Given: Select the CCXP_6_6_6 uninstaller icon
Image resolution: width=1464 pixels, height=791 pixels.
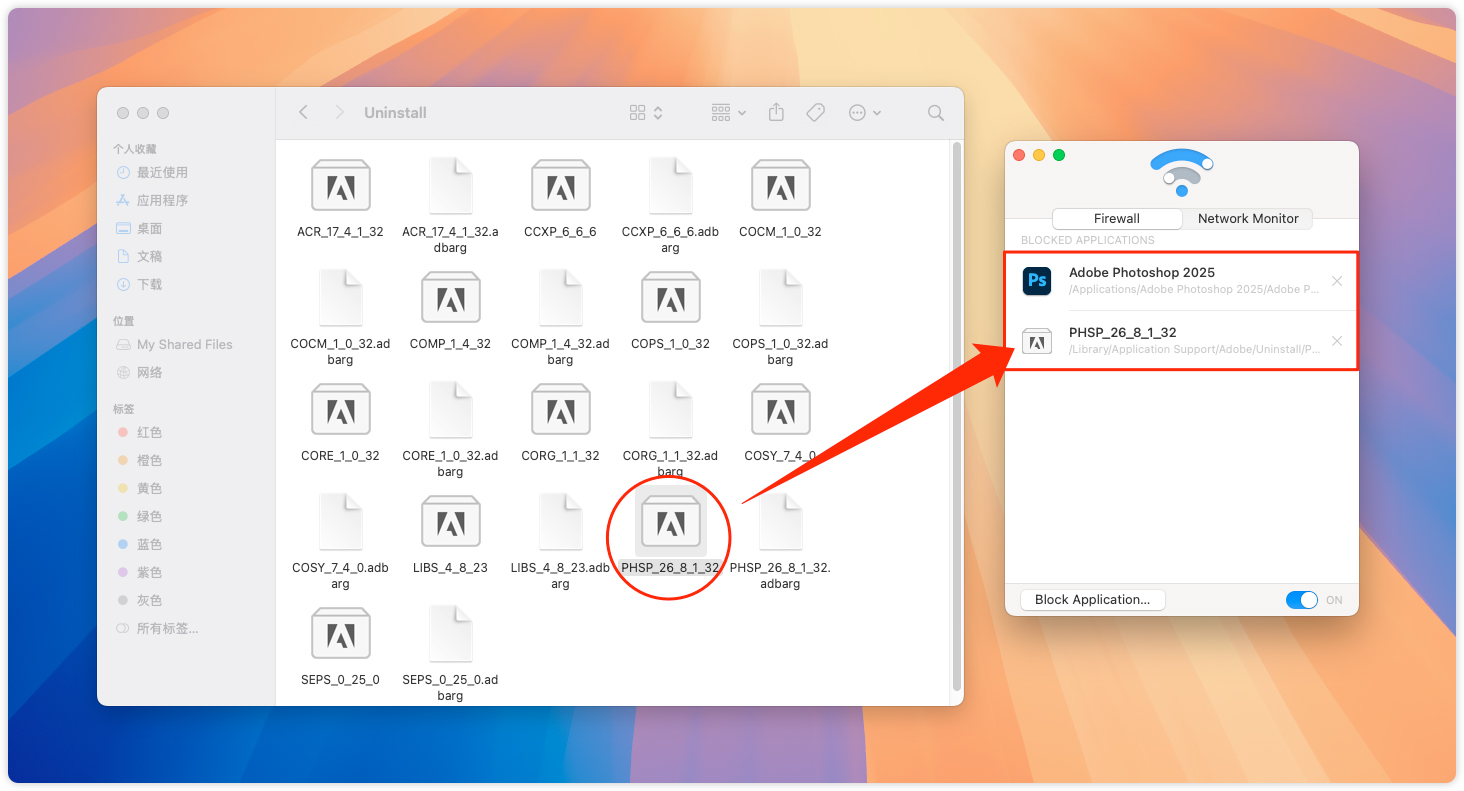Looking at the screenshot, I should 560,186.
